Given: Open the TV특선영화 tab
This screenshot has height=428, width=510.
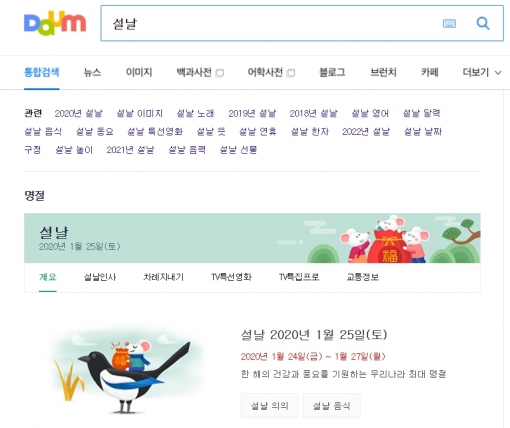Looking at the screenshot, I should 231,277.
